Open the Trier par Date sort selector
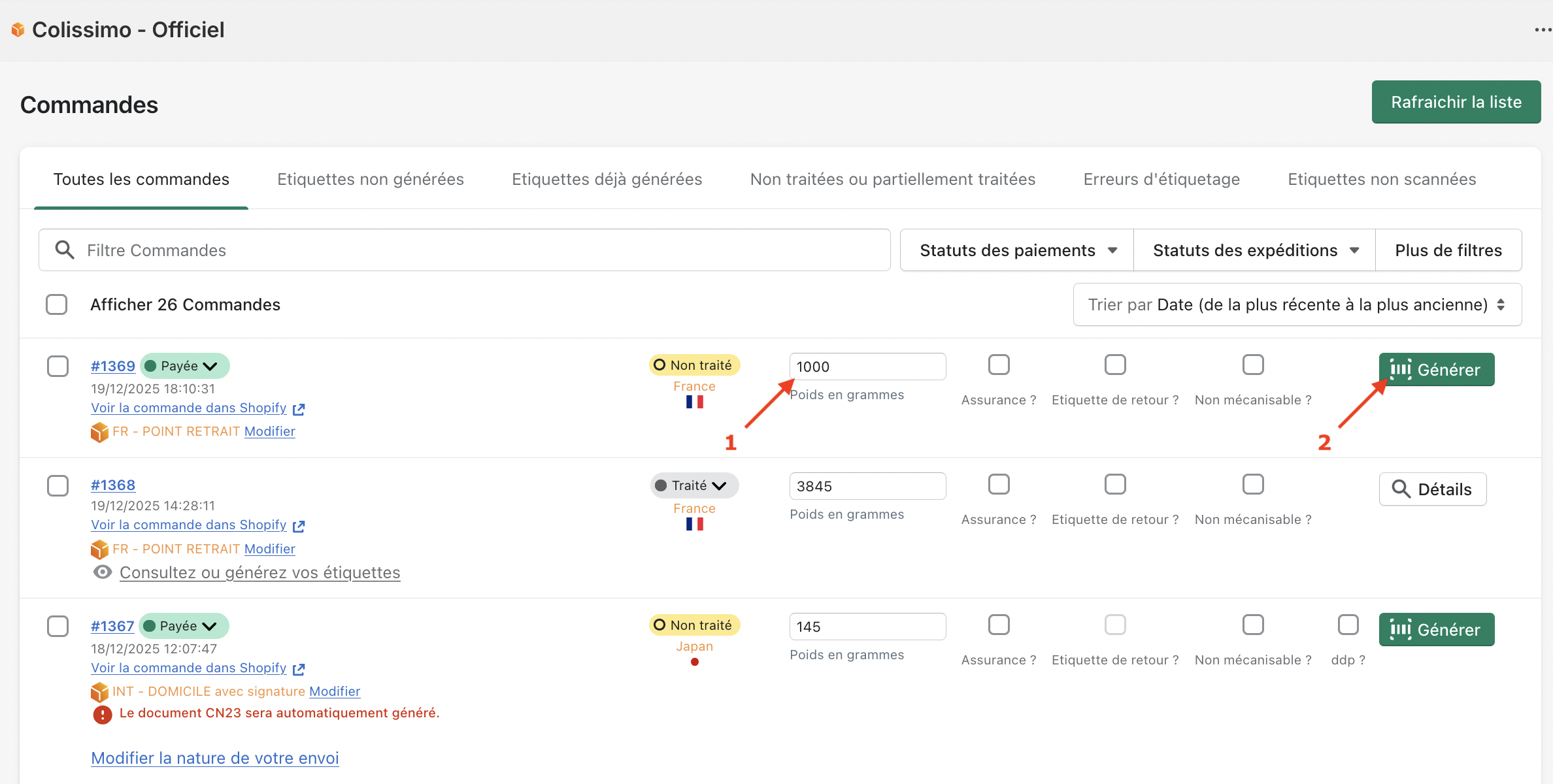Image resolution: width=1553 pixels, height=784 pixels. coord(1297,304)
